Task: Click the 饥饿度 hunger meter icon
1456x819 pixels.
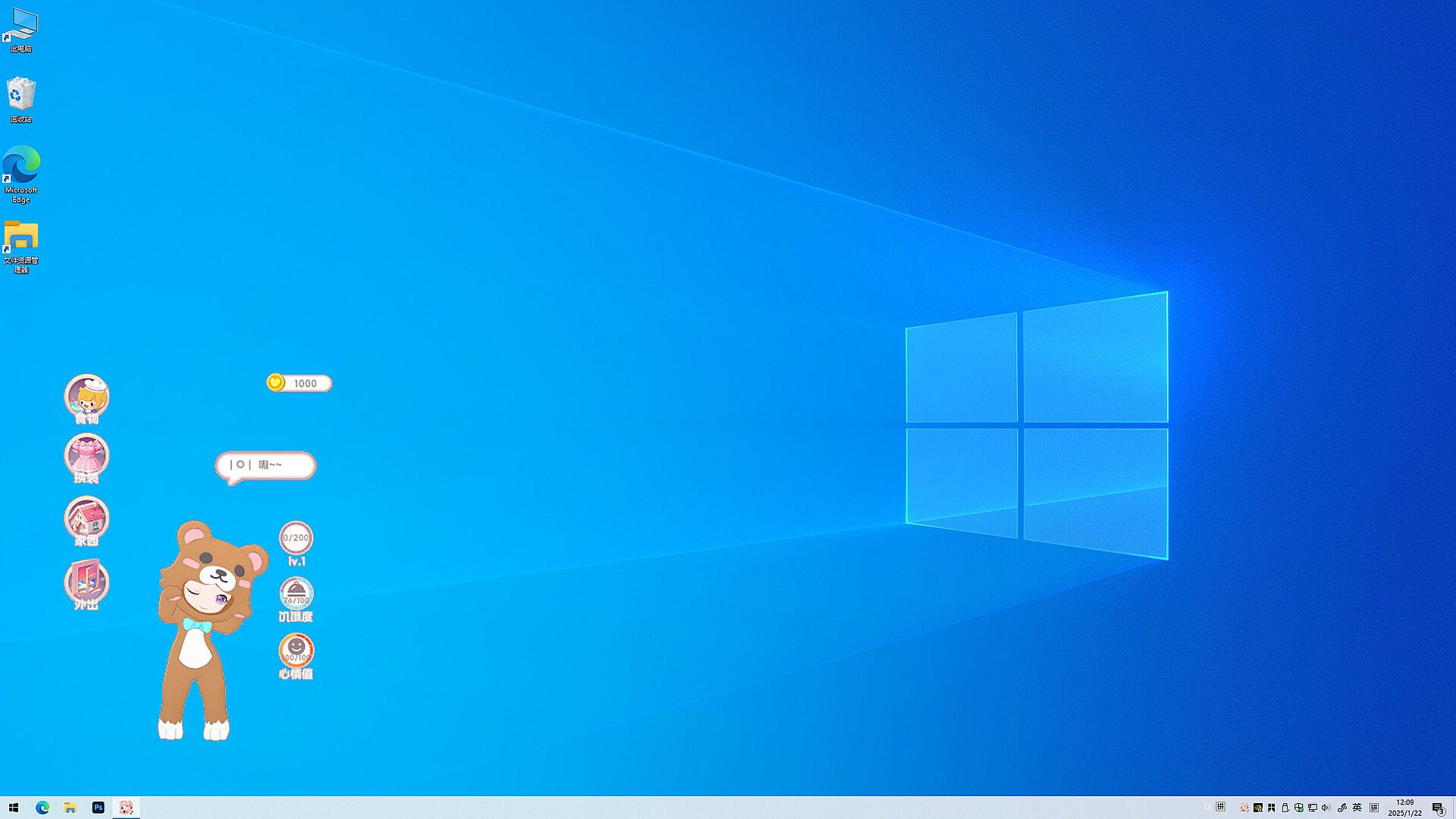Action: (x=296, y=595)
